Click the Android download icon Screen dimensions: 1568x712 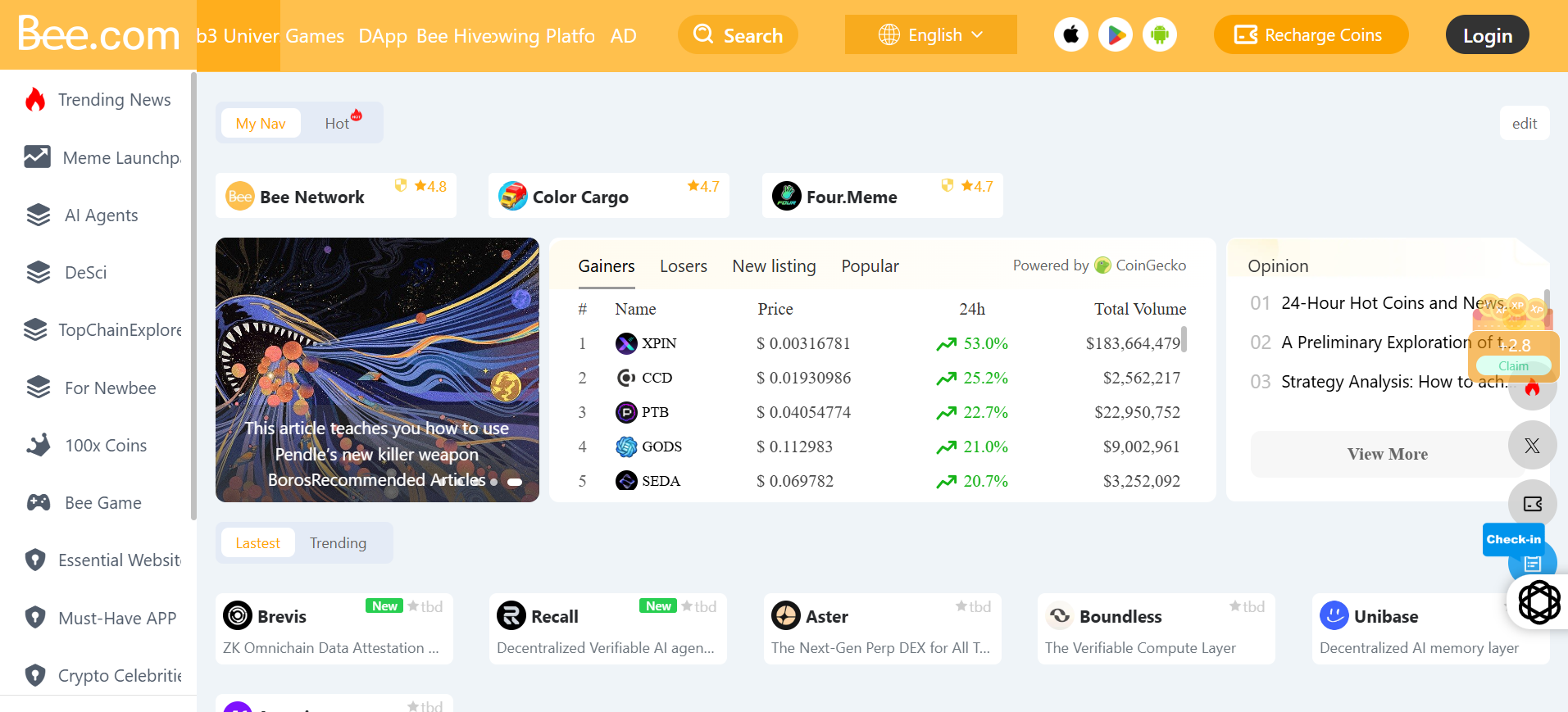tap(1159, 35)
